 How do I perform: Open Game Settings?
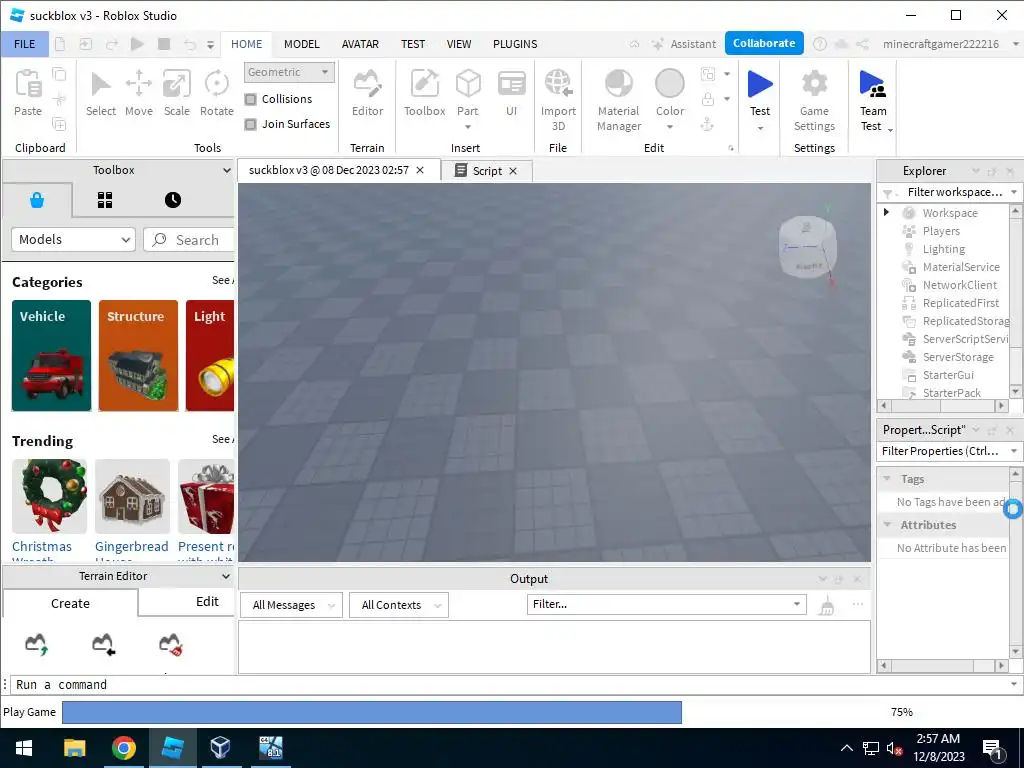(x=814, y=100)
